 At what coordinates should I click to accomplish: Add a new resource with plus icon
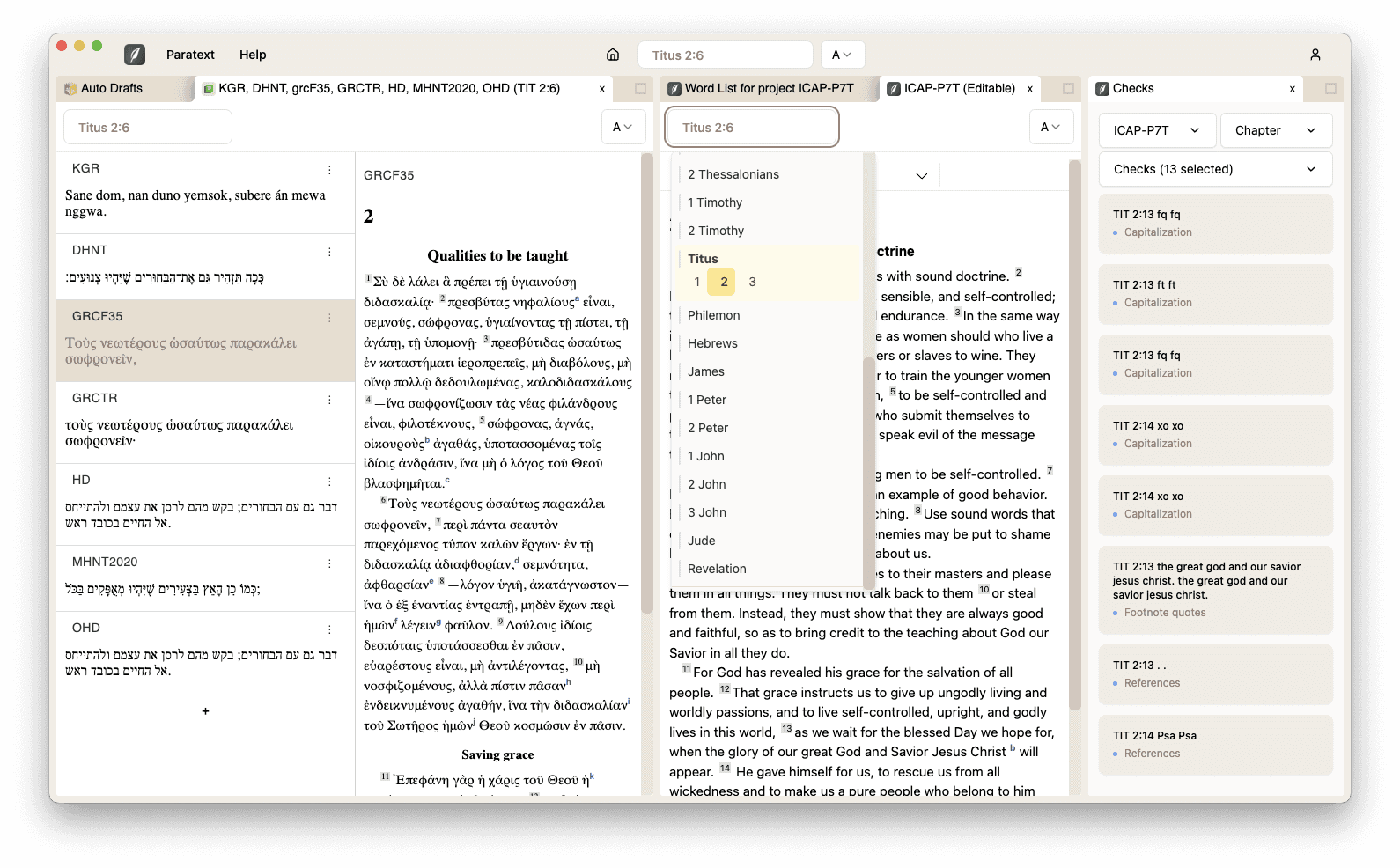[205, 711]
